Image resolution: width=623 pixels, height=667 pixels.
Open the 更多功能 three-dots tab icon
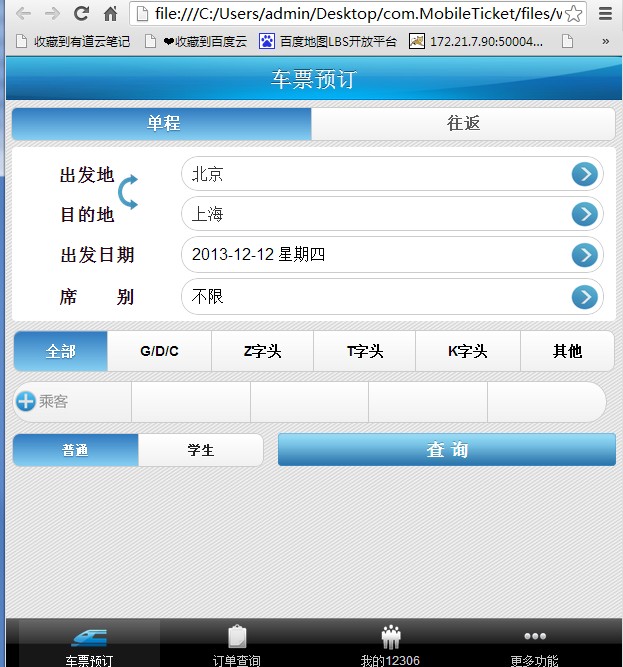(535, 636)
